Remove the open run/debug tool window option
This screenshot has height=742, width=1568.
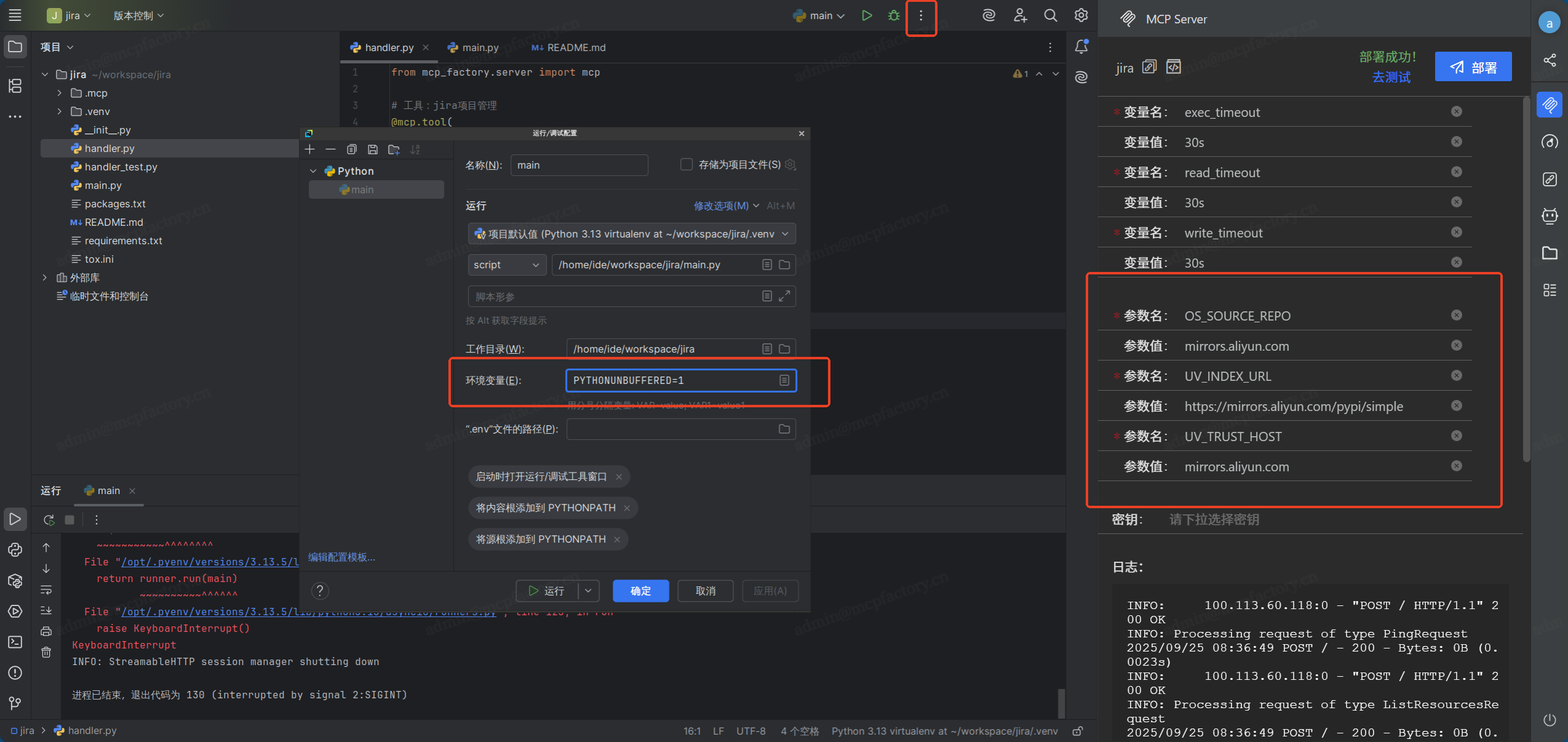click(x=619, y=477)
